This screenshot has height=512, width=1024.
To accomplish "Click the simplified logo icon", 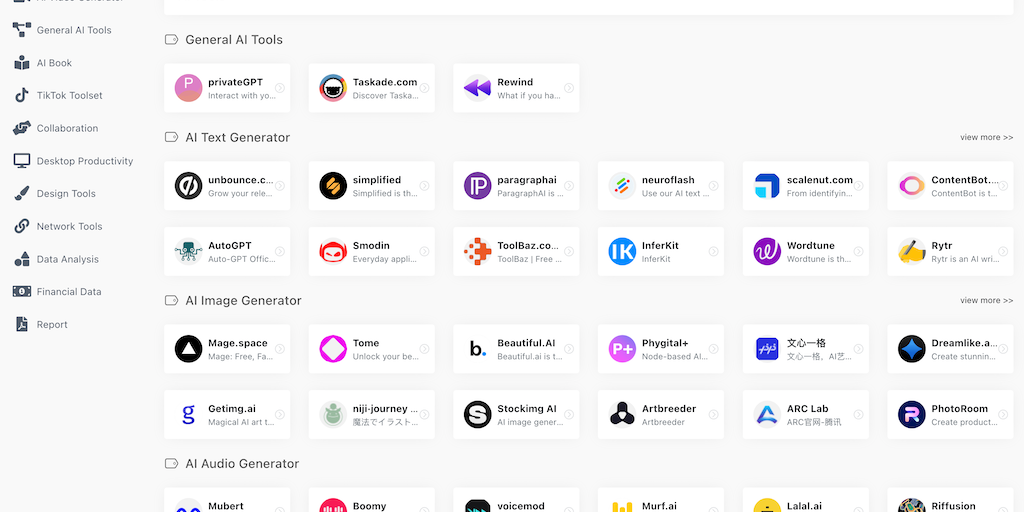I will click(x=333, y=186).
